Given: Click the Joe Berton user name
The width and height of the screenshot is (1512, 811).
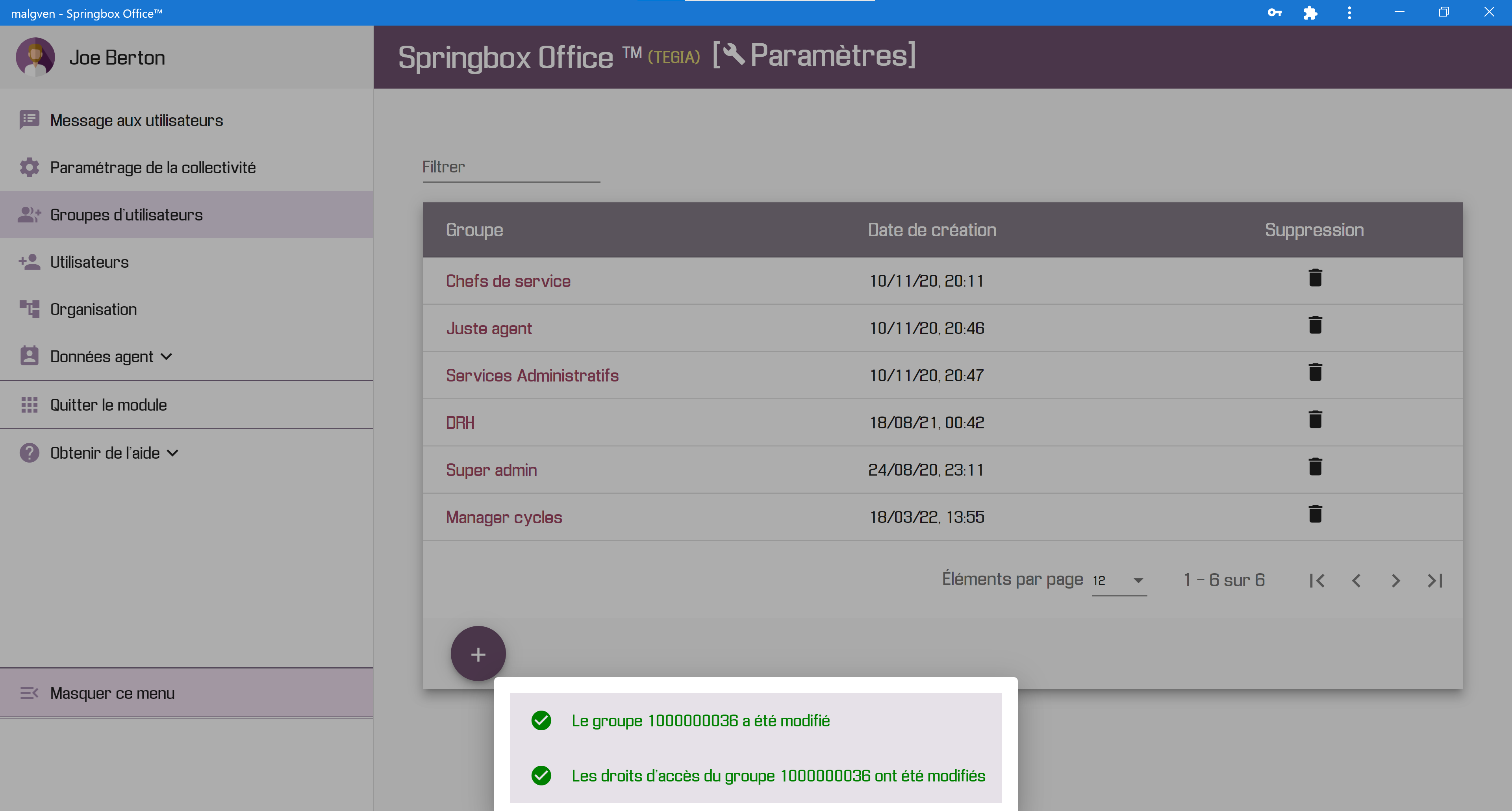Looking at the screenshot, I should tap(117, 57).
